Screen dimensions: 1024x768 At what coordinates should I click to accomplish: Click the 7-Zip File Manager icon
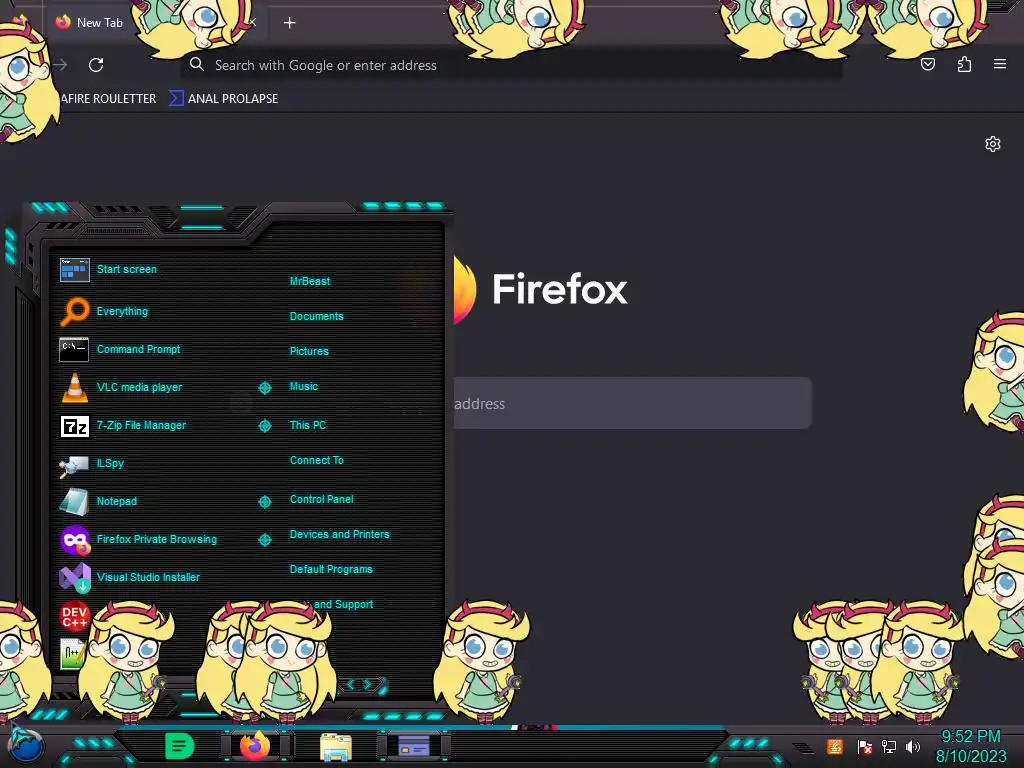(x=74, y=426)
